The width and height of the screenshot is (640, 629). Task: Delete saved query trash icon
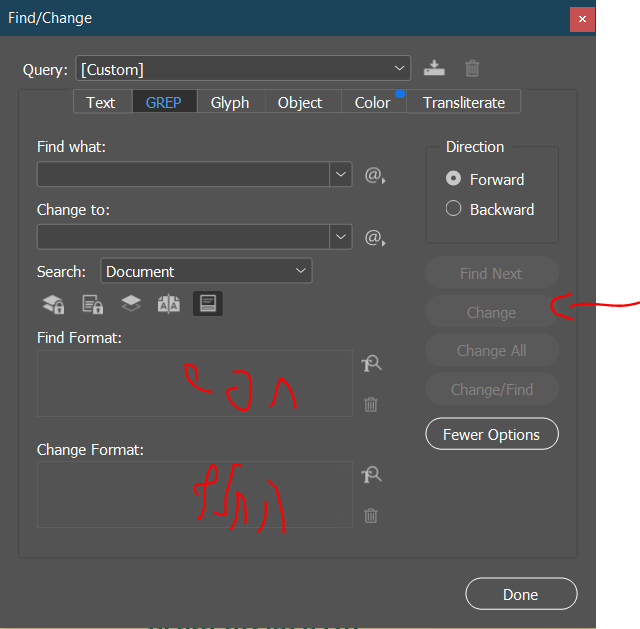click(472, 68)
